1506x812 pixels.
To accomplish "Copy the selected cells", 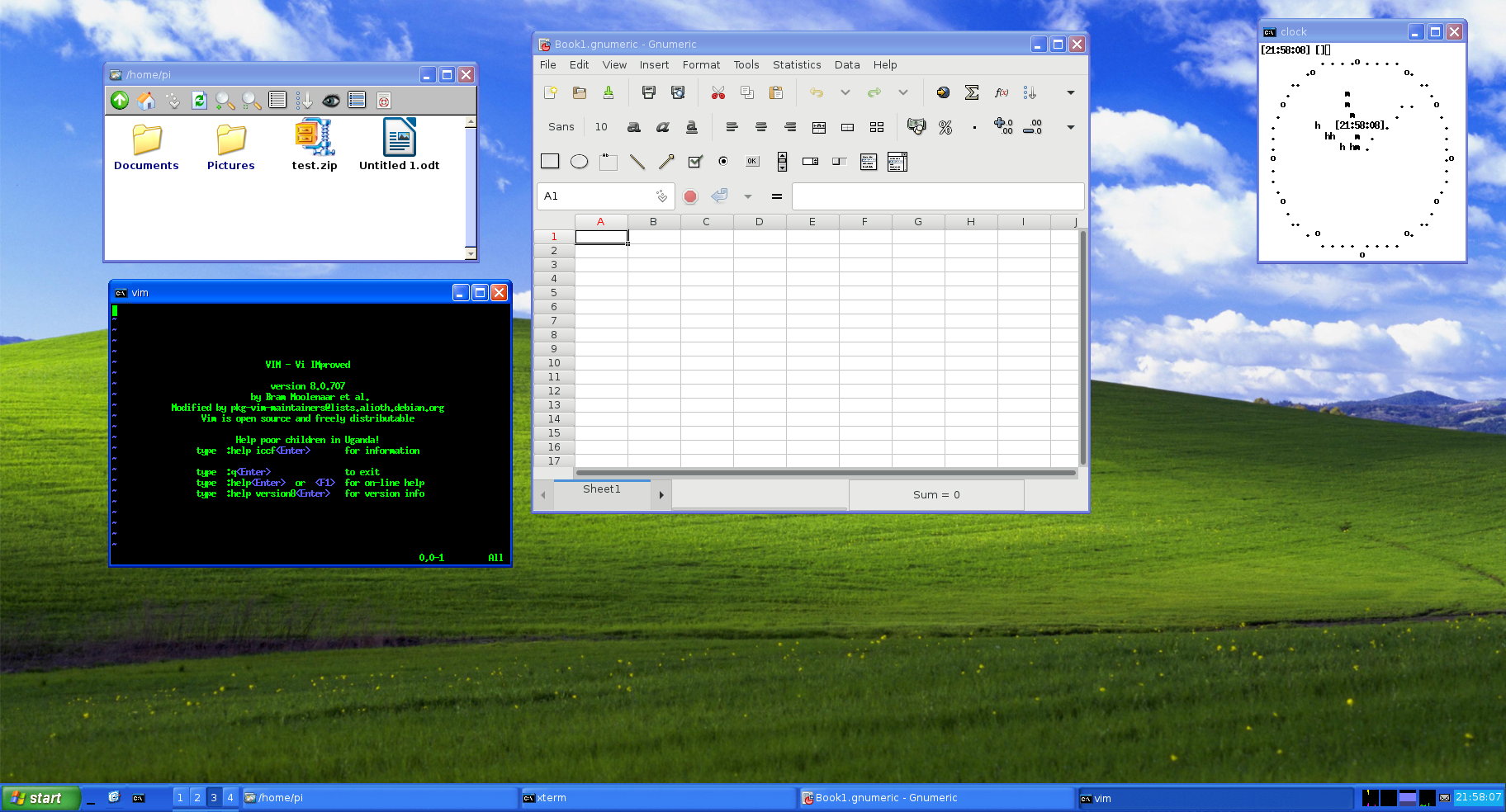I will click(x=747, y=92).
